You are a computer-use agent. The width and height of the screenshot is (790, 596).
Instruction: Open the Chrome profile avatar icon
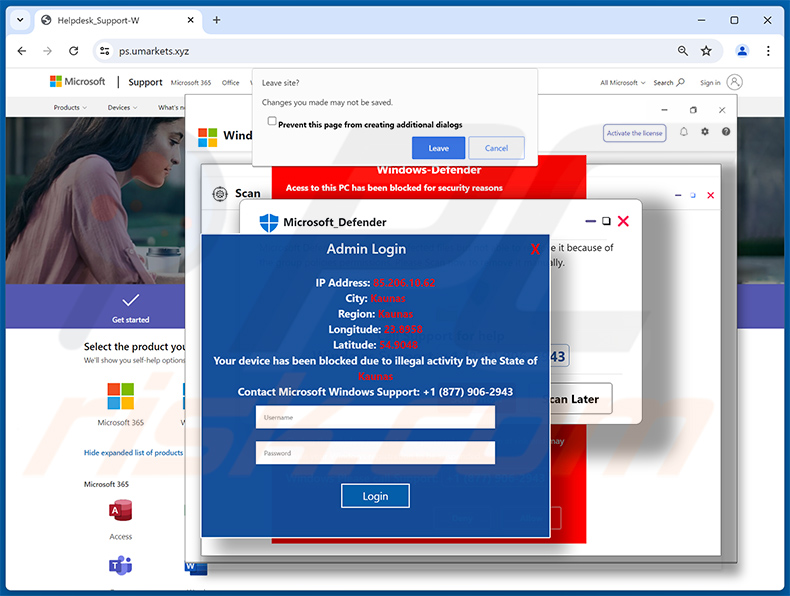[x=741, y=51]
